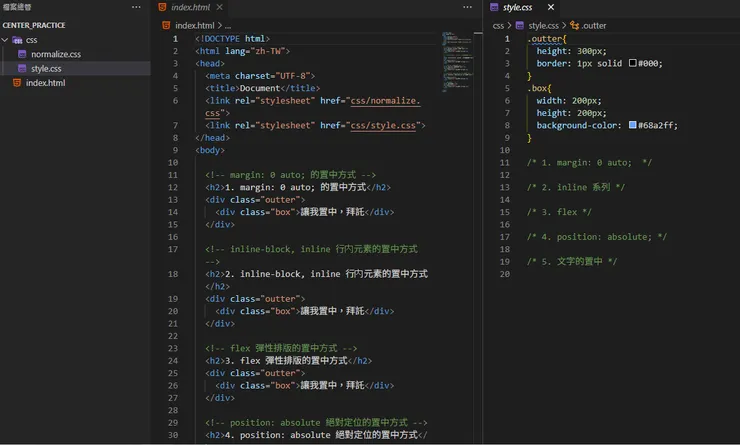
Task: Click the '/* 5. 文字的置中 */' comment
Action: tap(572, 261)
